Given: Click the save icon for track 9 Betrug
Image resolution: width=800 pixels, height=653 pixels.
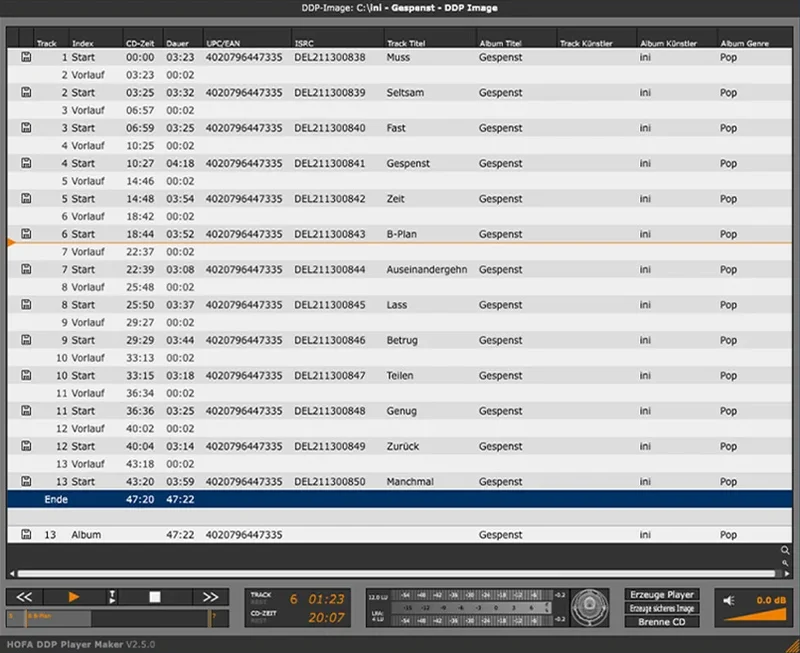Looking at the screenshot, I should pos(26,340).
